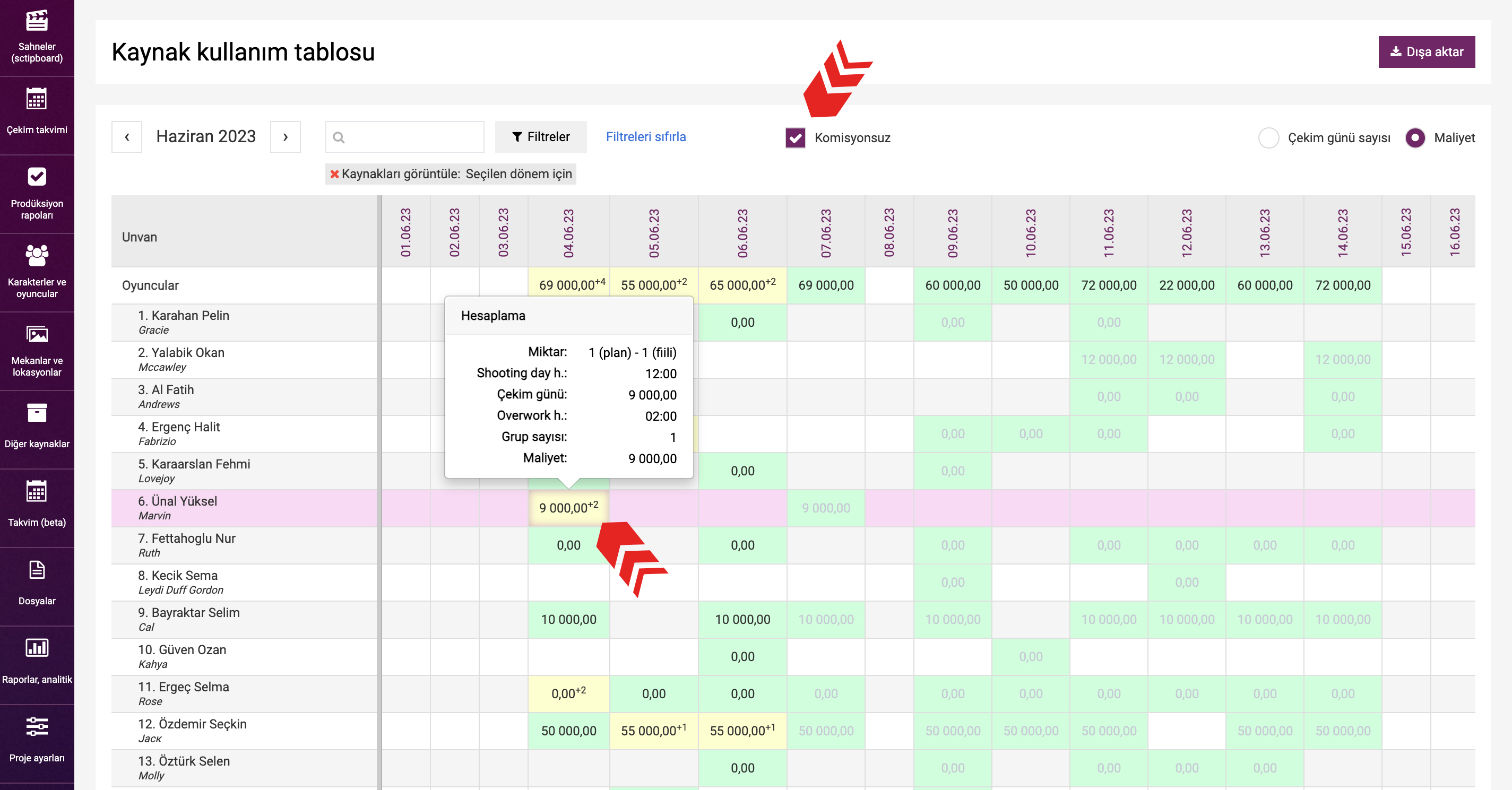This screenshot has width=1512, height=790.
Task: Go to next month arrow
Action: point(286,137)
